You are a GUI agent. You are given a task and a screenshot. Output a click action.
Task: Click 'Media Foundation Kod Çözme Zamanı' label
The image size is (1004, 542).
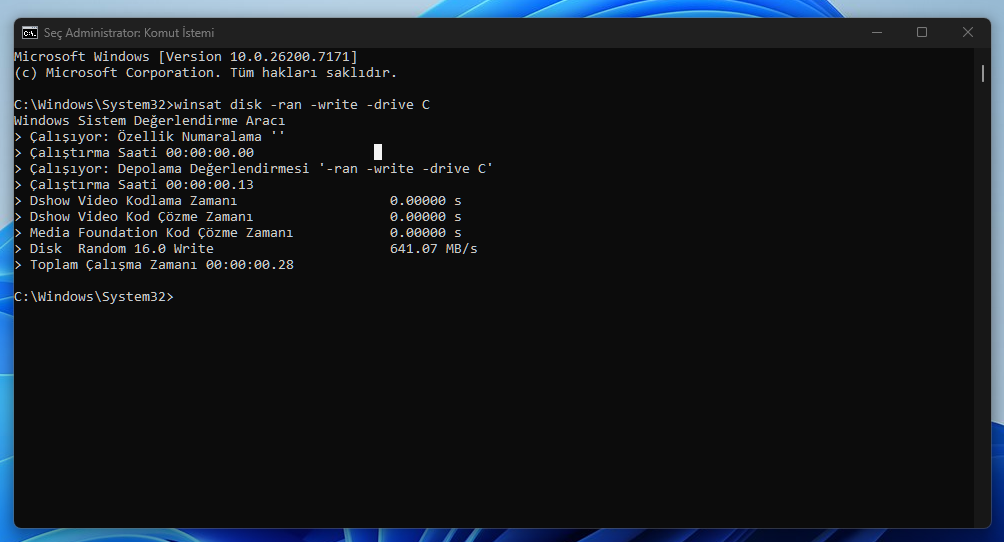[161, 233]
